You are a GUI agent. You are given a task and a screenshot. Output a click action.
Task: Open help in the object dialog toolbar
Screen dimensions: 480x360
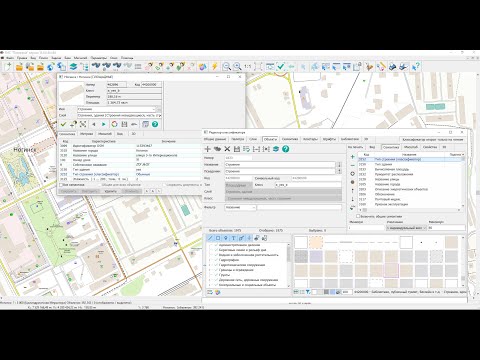155,124
